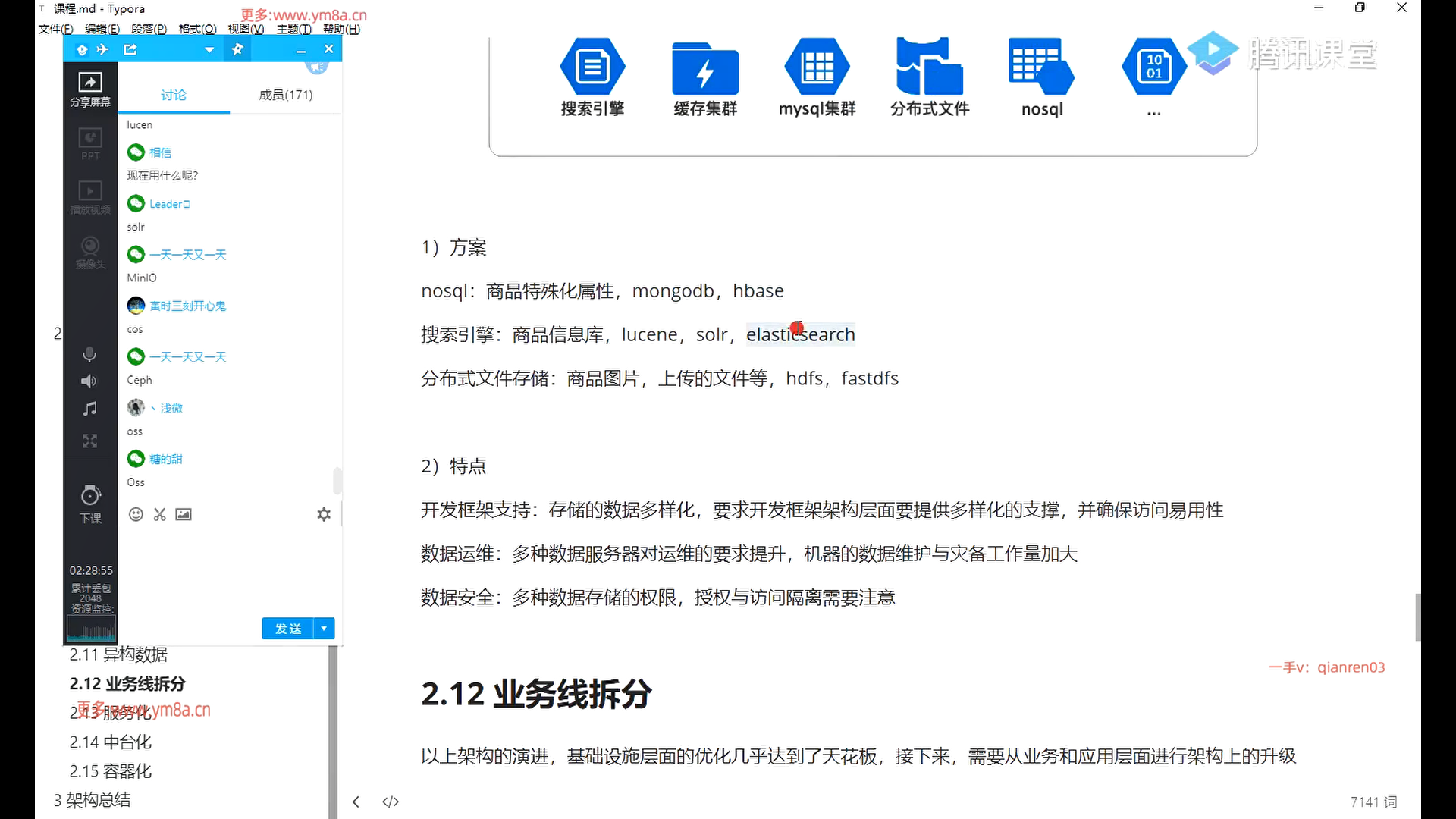Click the 下课 end class bell icon
Image resolution: width=1456 pixels, height=819 pixels.
click(x=90, y=496)
